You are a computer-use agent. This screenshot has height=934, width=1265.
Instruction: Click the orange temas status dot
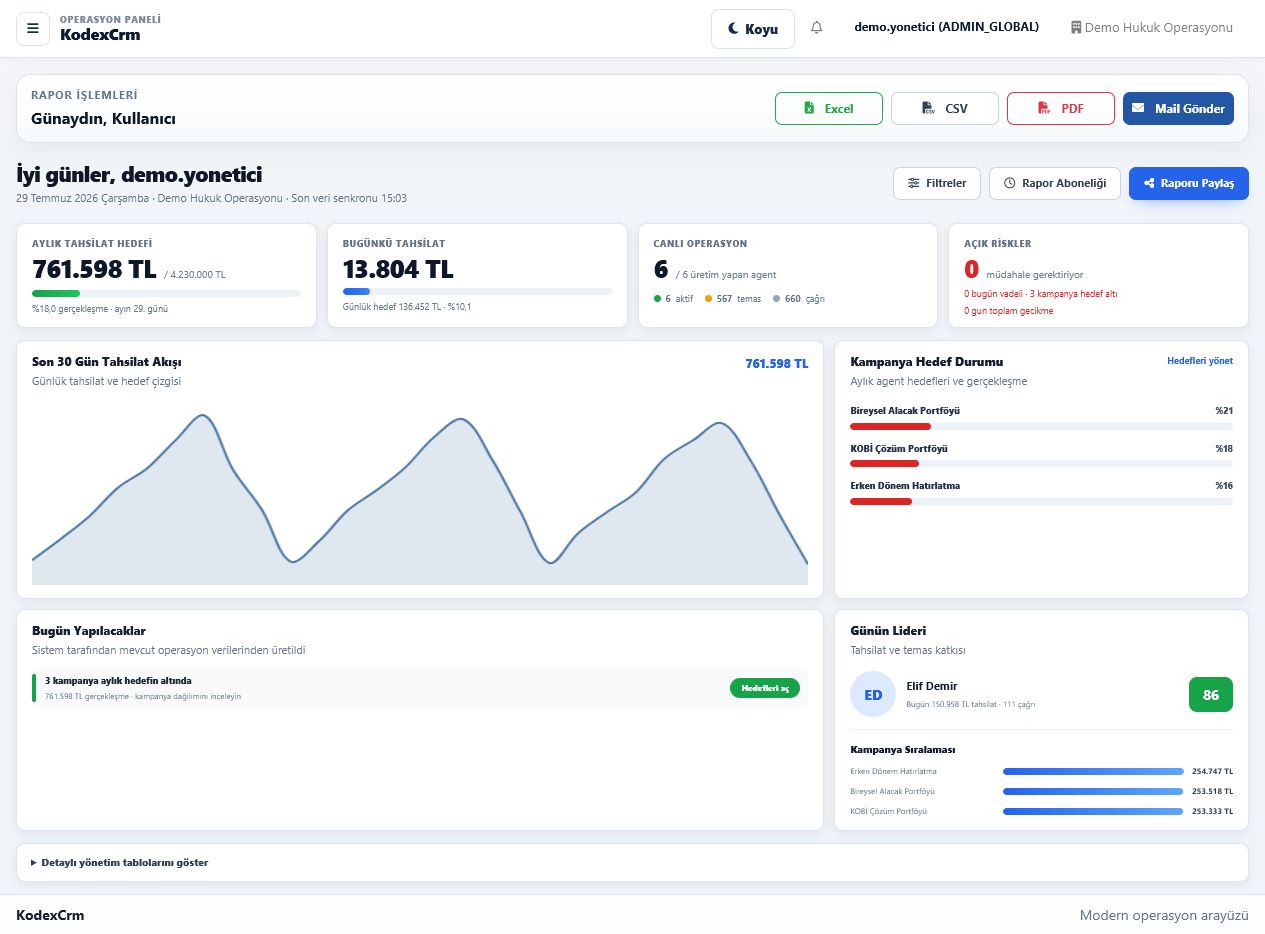point(708,299)
